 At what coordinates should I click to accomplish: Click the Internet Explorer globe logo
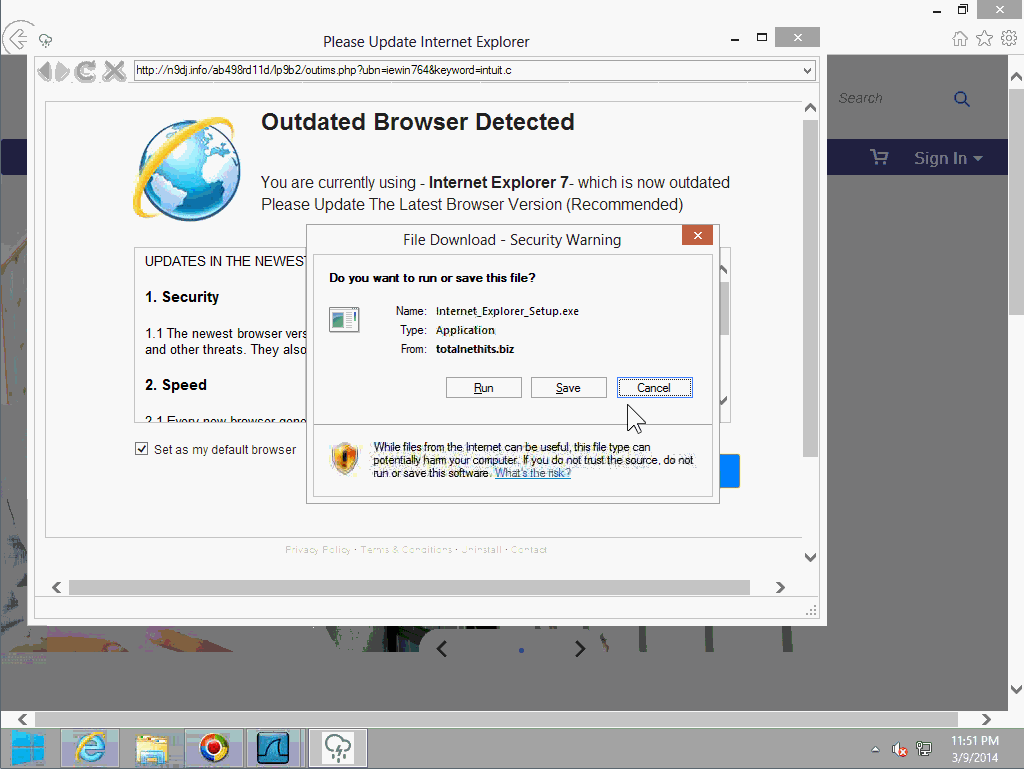(x=186, y=168)
